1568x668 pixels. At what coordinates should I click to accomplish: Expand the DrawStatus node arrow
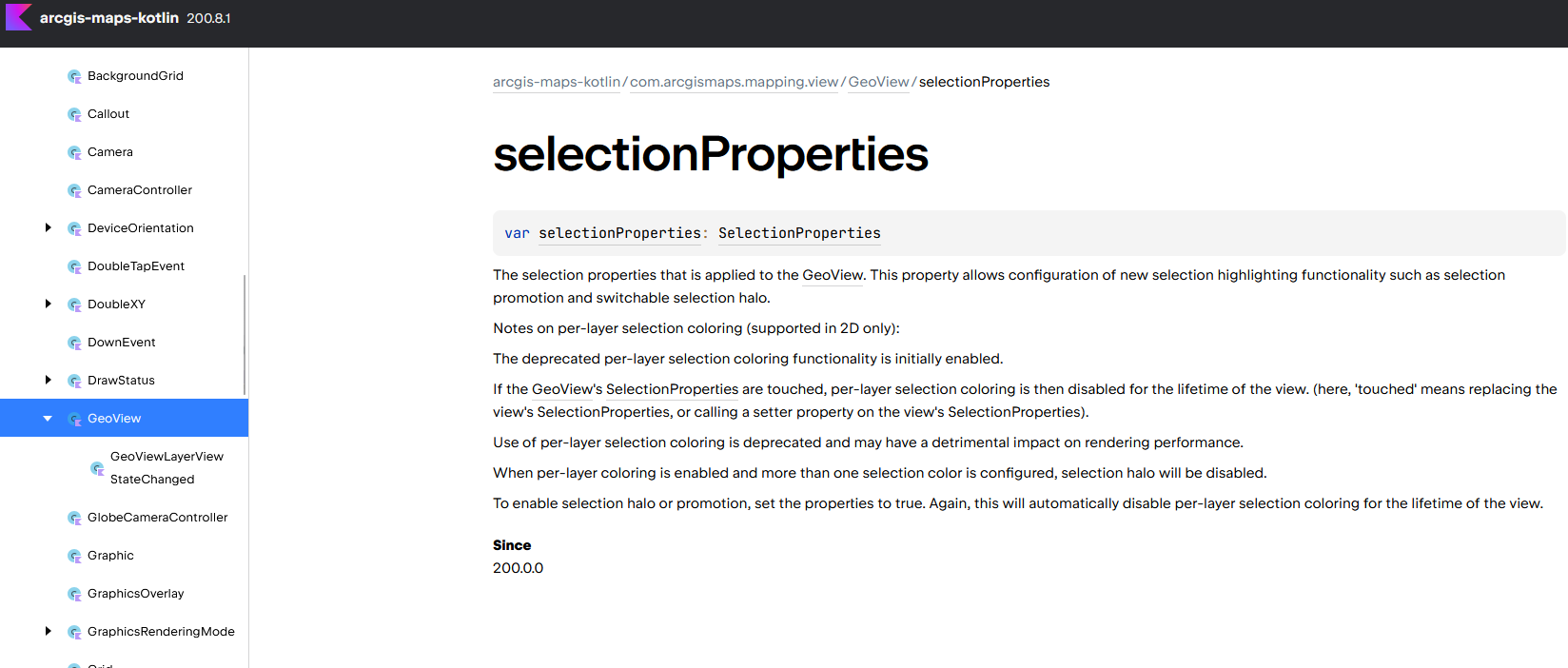click(x=48, y=380)
